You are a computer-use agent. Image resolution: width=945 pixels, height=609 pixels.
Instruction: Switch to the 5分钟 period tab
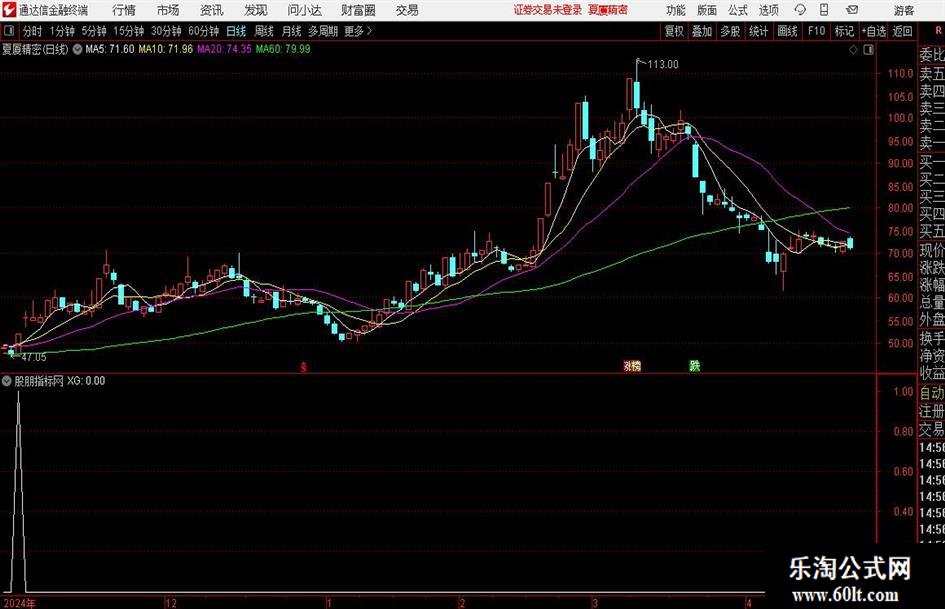(94, 31)
